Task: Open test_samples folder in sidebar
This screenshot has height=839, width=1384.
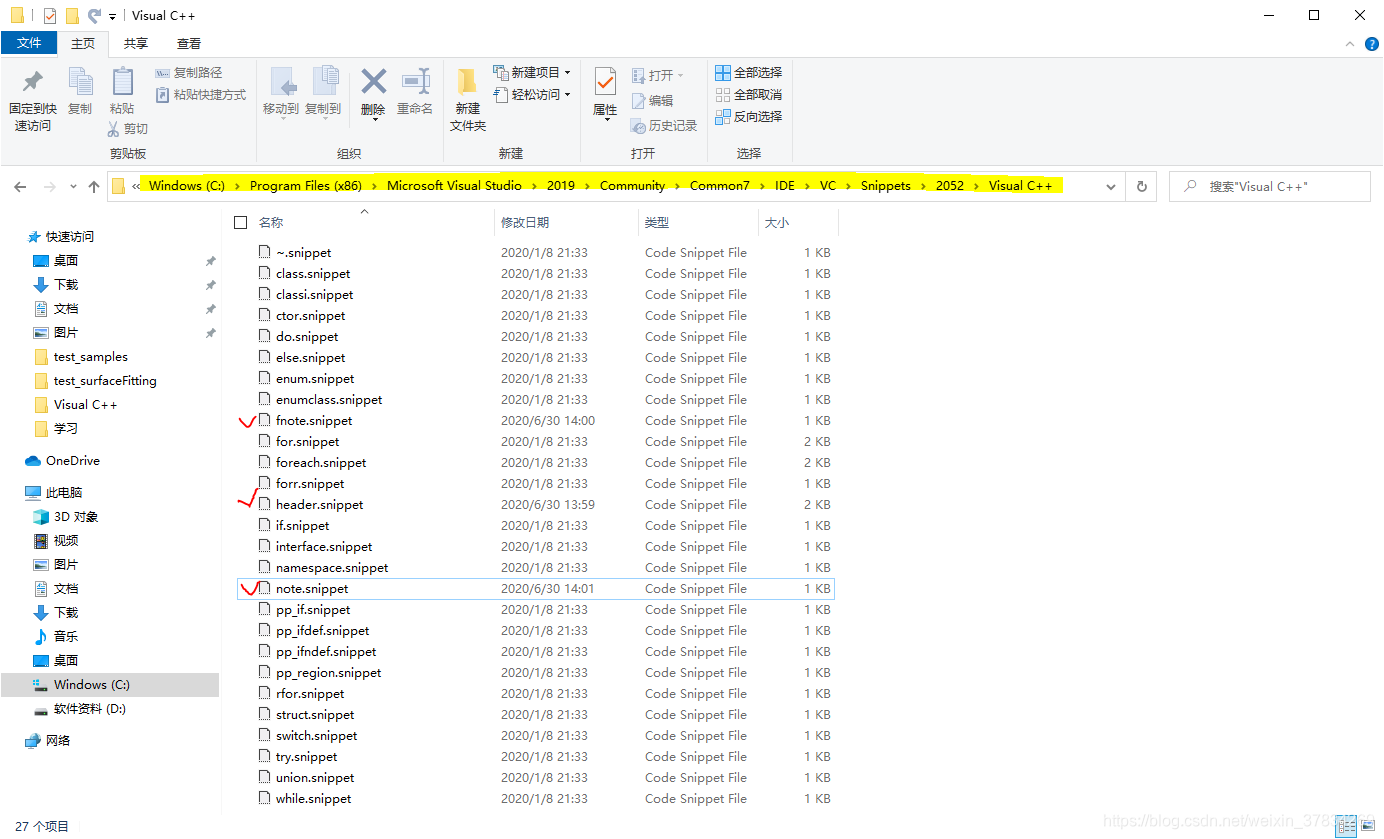Action: (x=90, y=357)
